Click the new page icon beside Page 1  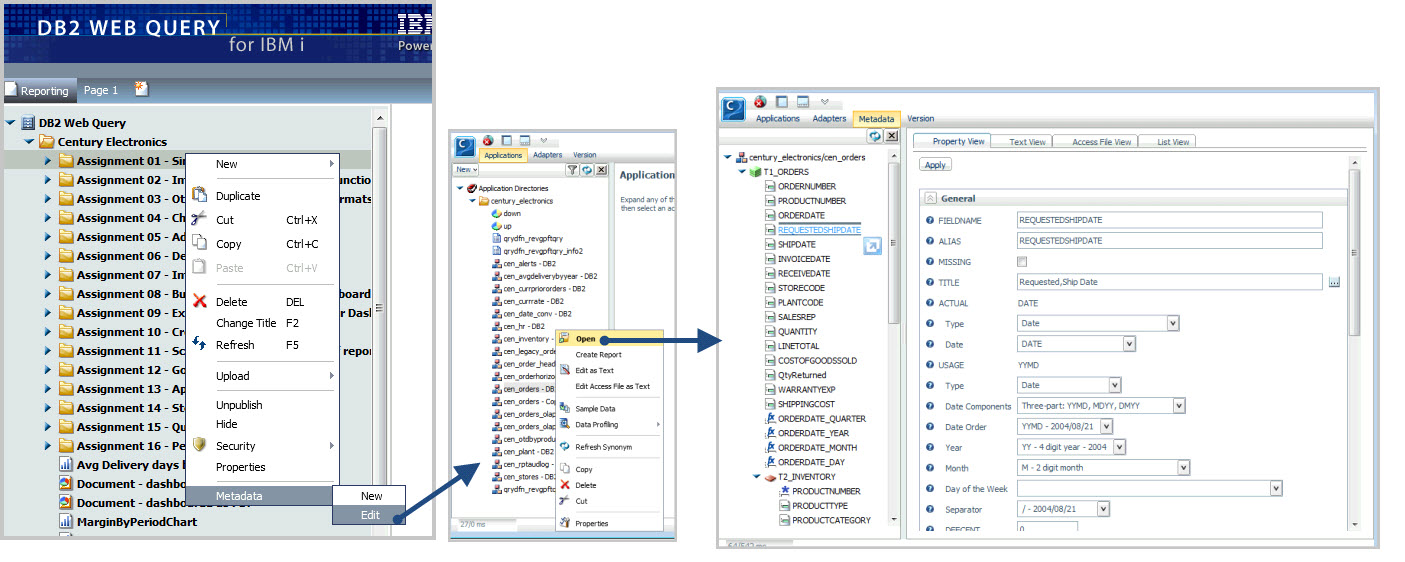(x=141, y=89)
